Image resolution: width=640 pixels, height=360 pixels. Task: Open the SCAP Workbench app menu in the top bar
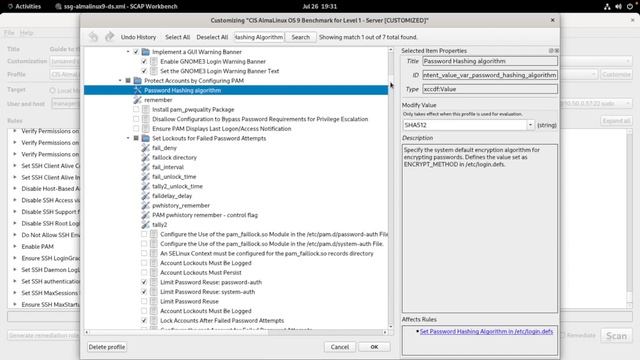point(116,7)
